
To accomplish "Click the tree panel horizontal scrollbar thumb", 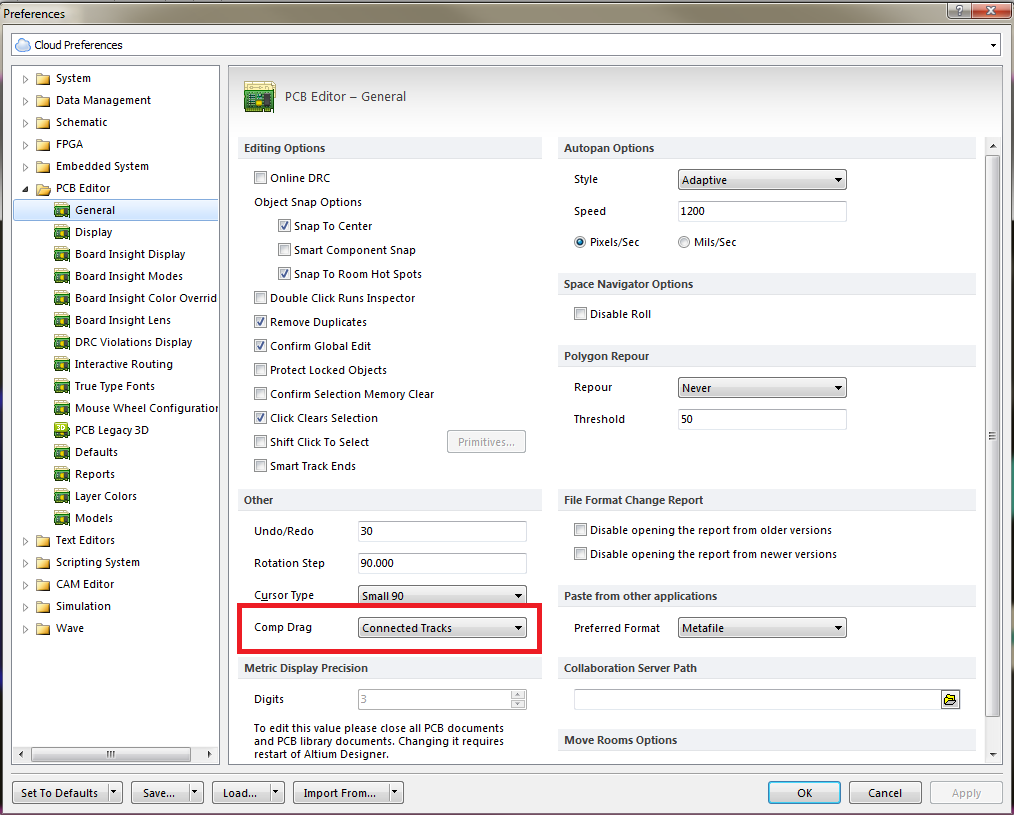I will click(111, 754).
